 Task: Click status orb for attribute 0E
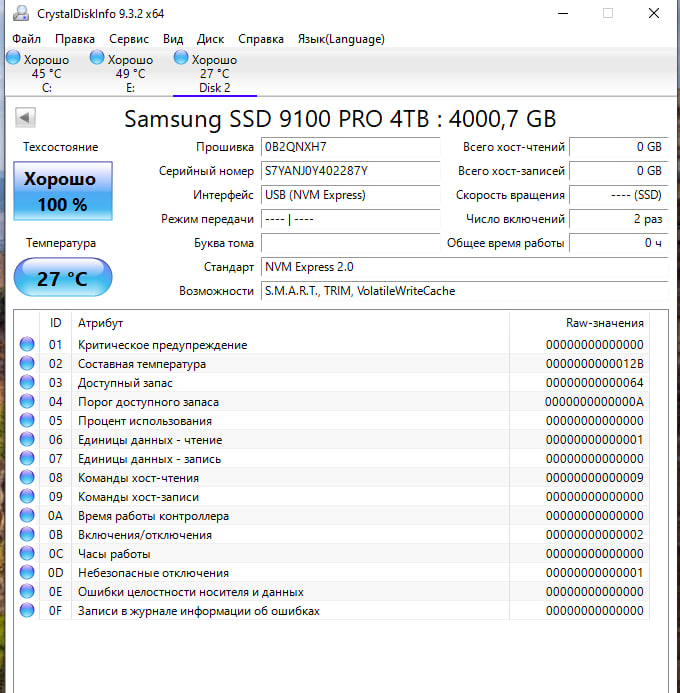click(x=27, y=591)
